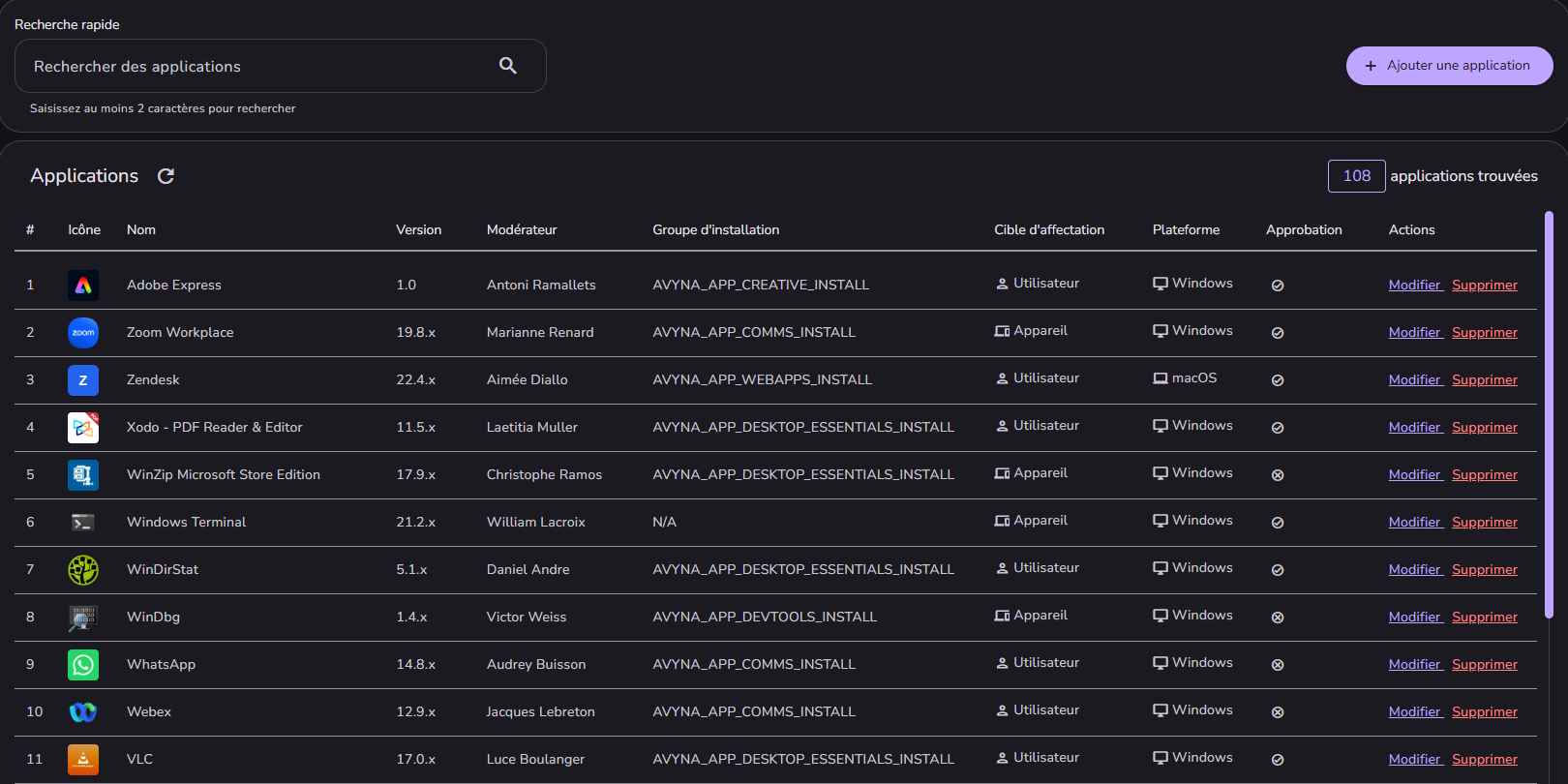Click the VLC app icon
The width and height of the screenshot is (1568, 784).
[x=83, y=759]
